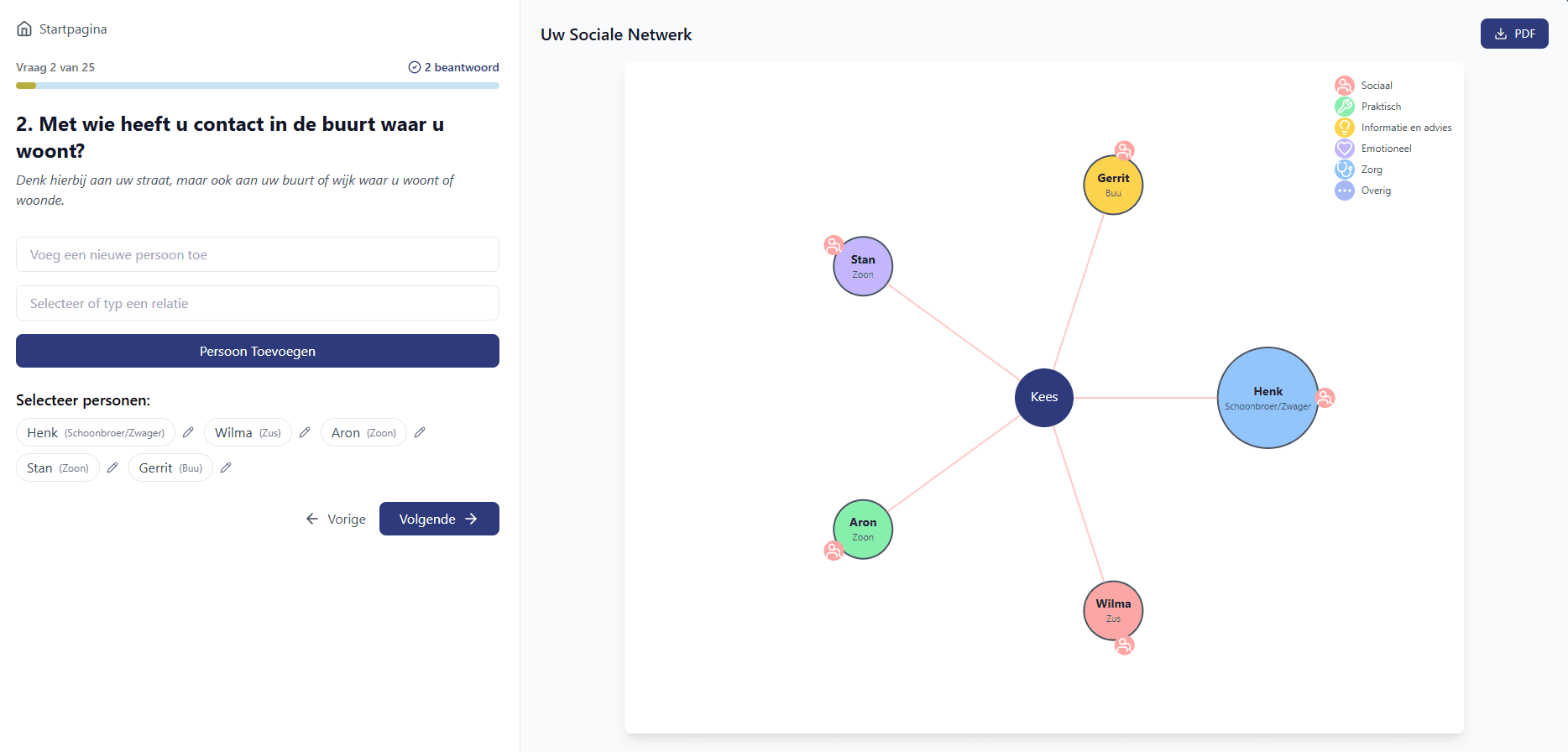The width and height of the screenshot is (1568, 752).
Task: Focus the new person name field
Action: [258, 254]
